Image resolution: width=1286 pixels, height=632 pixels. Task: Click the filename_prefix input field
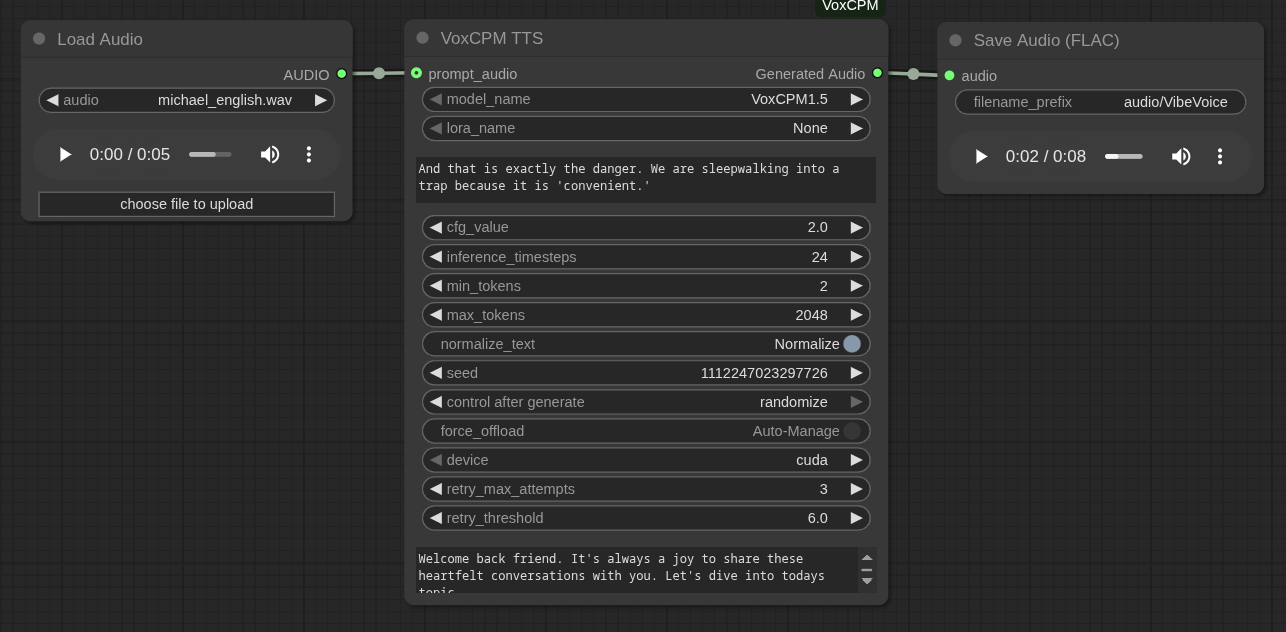coord(1100,102)
